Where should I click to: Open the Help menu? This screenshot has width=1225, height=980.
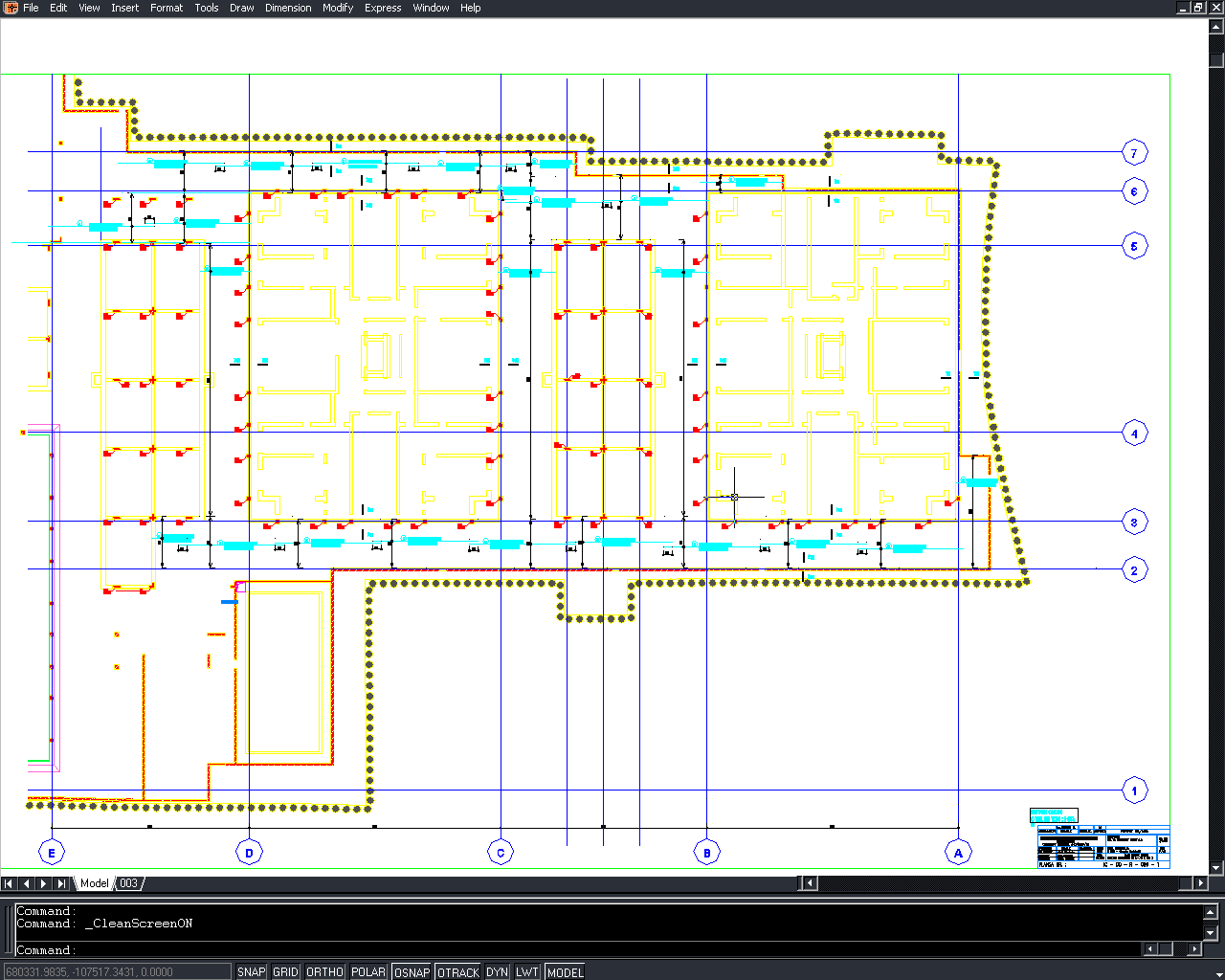tap(470, 8)
